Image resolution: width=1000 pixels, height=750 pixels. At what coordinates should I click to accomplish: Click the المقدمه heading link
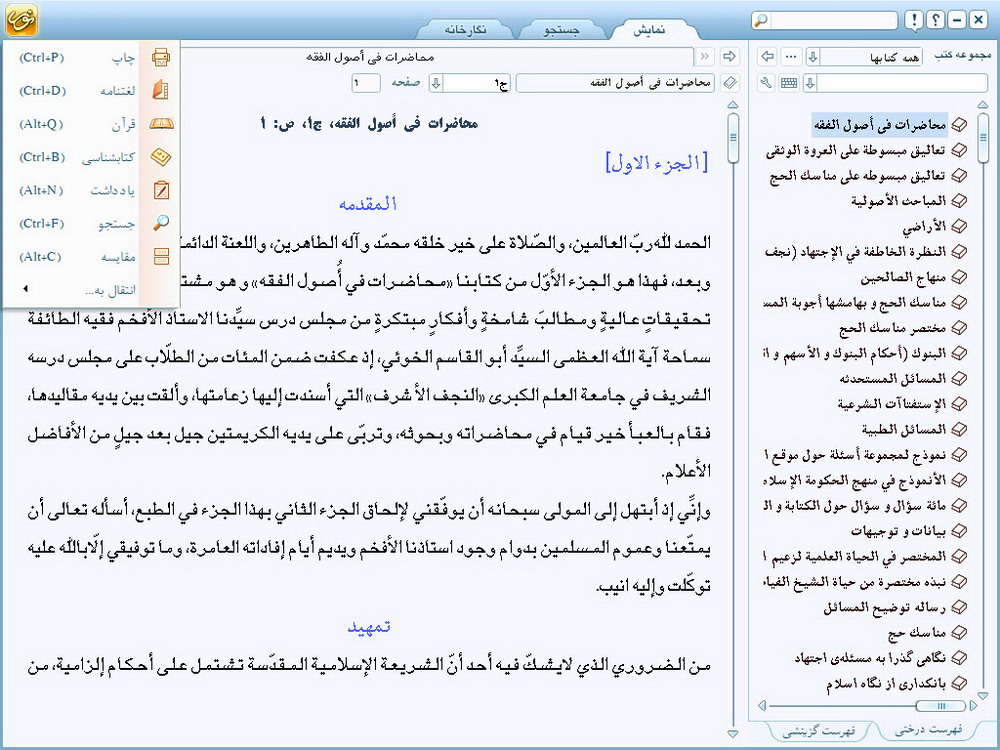368,204
